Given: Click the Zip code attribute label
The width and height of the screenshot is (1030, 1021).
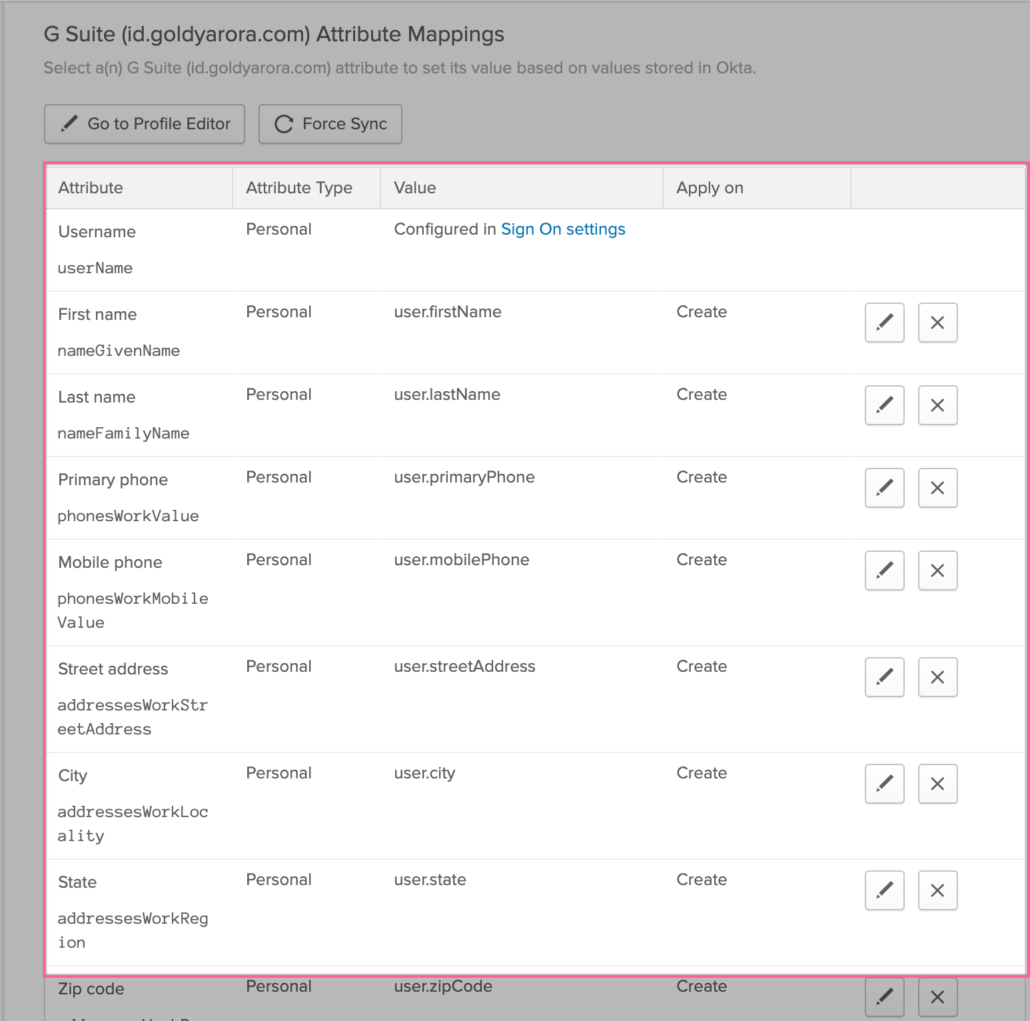Looking at the screenshot, I should pos(91,989).
